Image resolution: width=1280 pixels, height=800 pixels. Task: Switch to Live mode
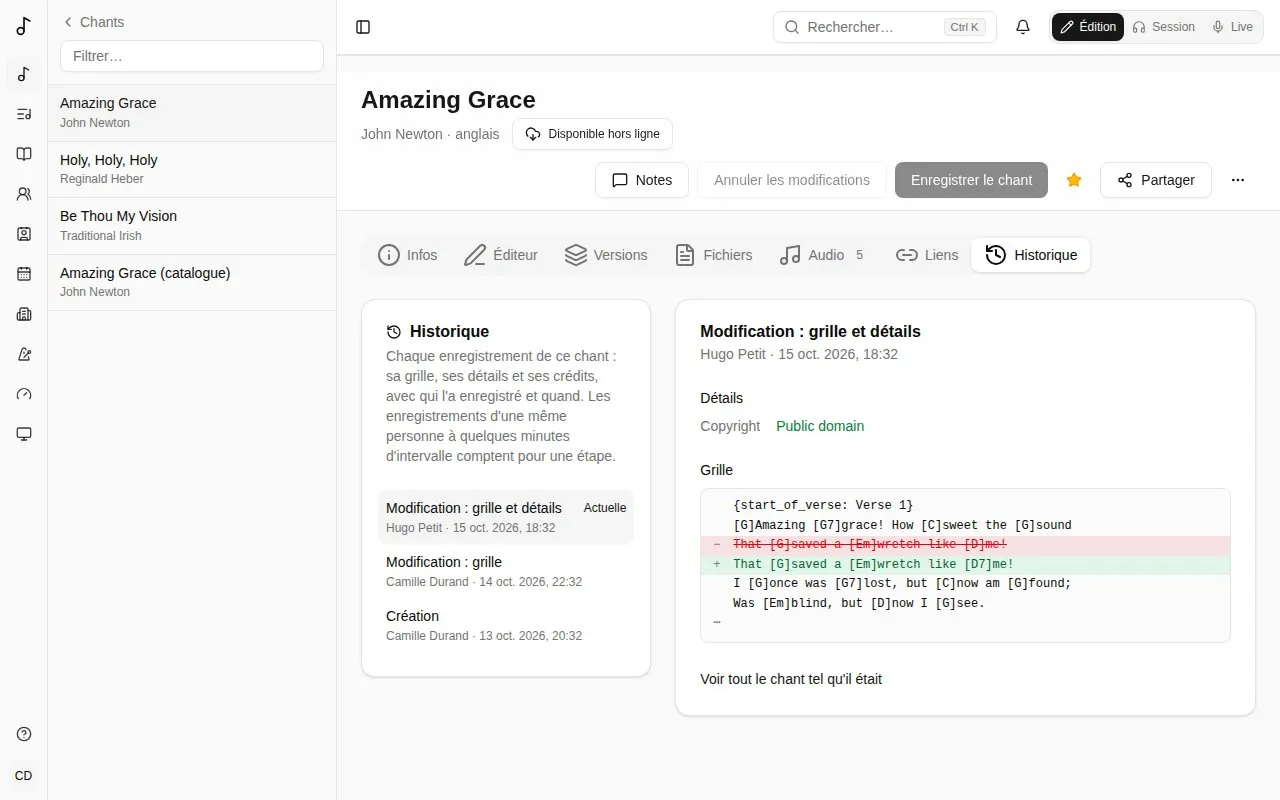coord(1232,27)
